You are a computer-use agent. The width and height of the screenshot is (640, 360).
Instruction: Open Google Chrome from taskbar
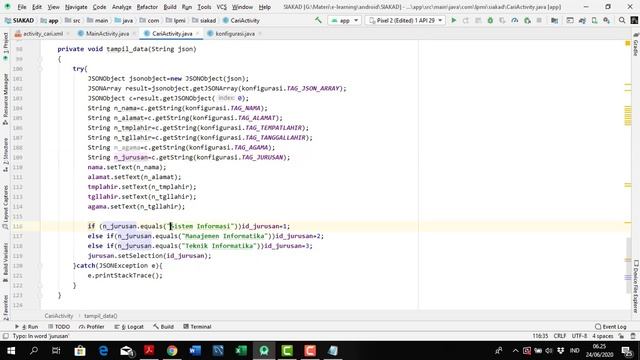point(172,351)
